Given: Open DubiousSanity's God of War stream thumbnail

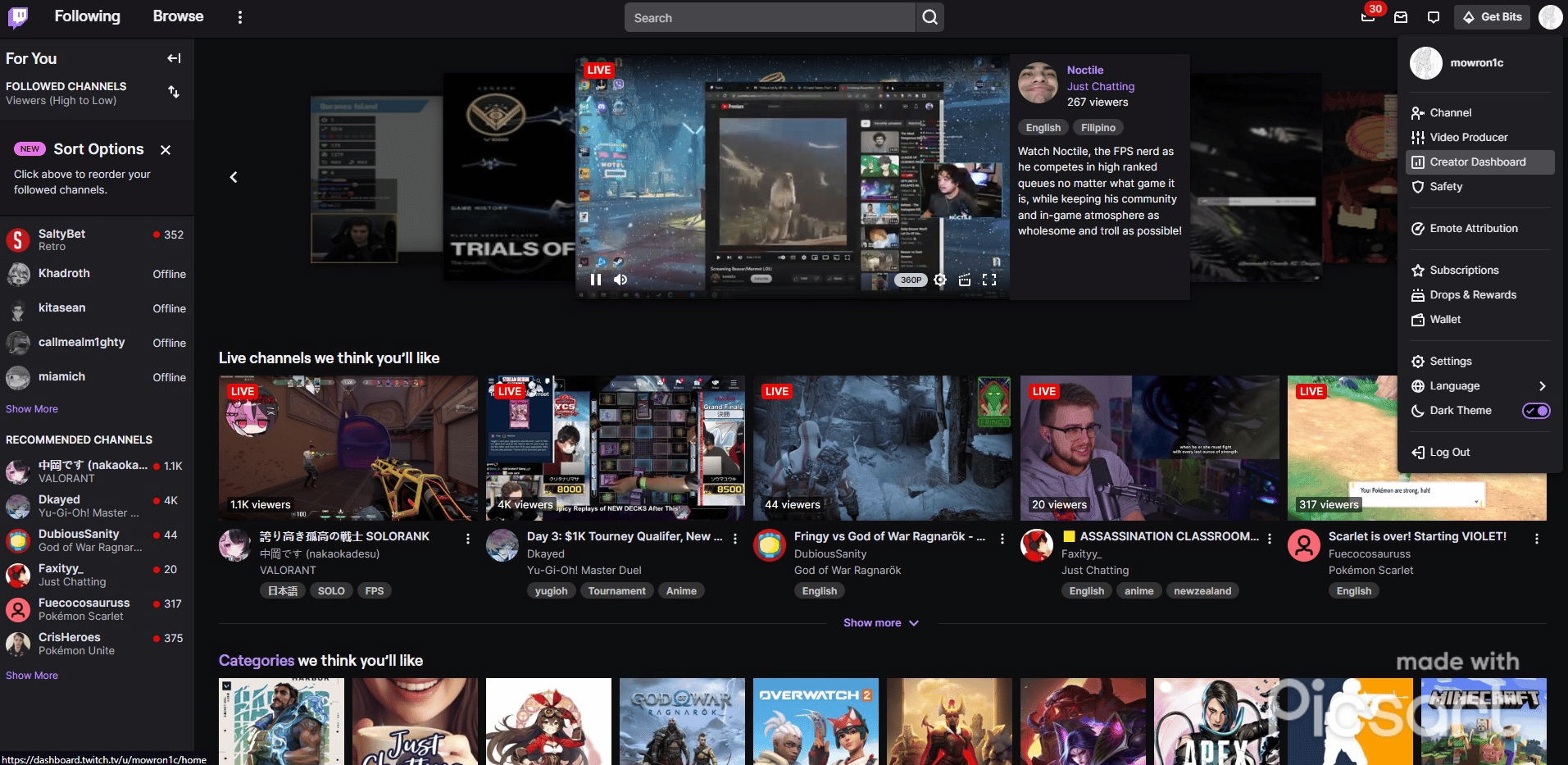Looking at the screenshot, I should [x=882, y=448].
